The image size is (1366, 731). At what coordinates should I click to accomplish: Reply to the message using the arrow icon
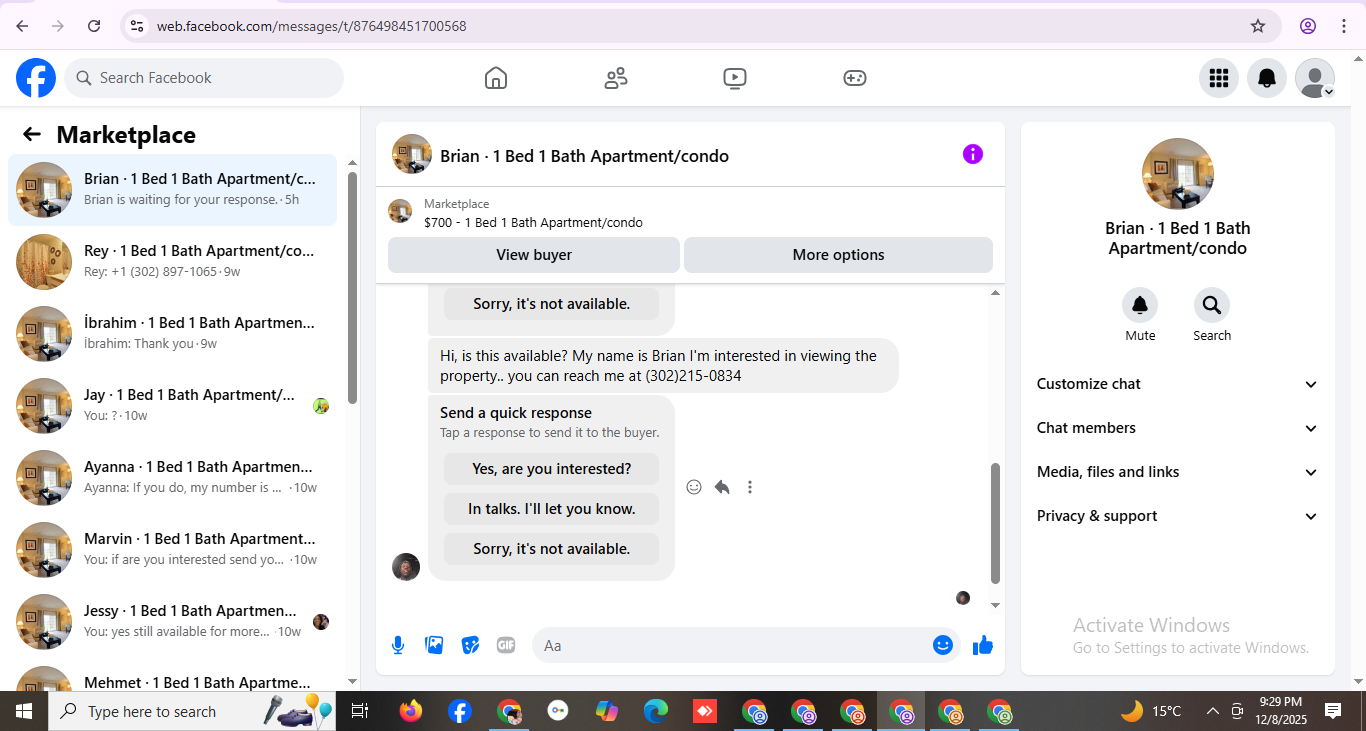tap(722, 487)
